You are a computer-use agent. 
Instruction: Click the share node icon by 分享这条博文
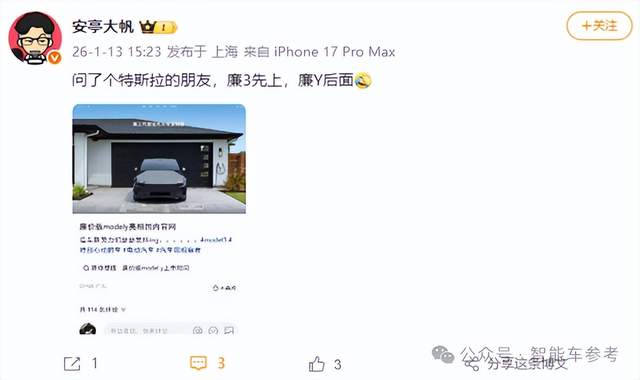(472, 363)
